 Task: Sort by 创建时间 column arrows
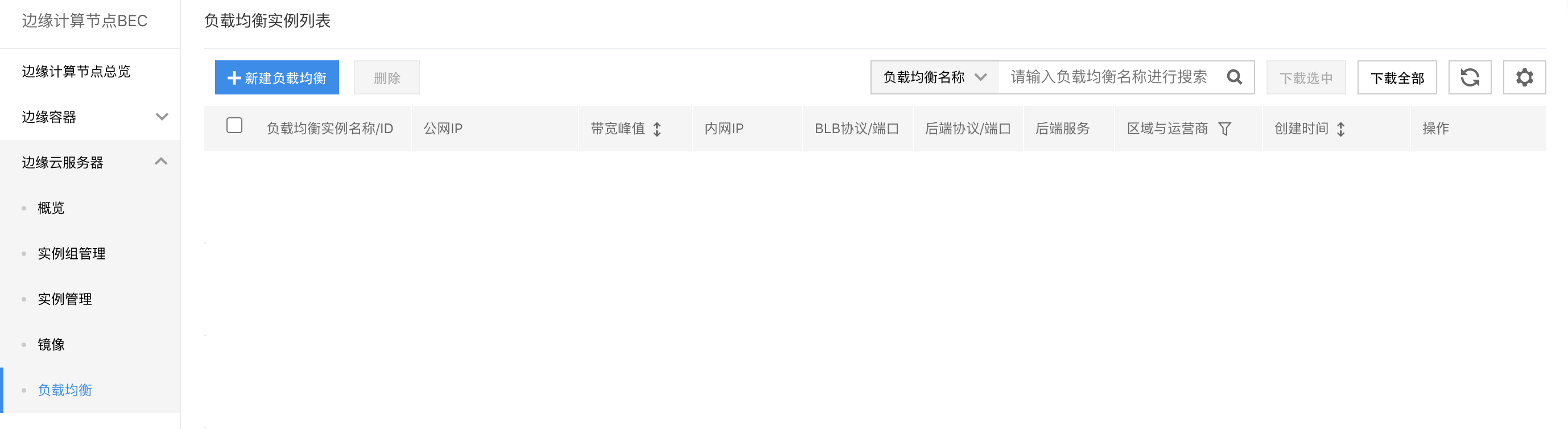(x=1340, y=129)
